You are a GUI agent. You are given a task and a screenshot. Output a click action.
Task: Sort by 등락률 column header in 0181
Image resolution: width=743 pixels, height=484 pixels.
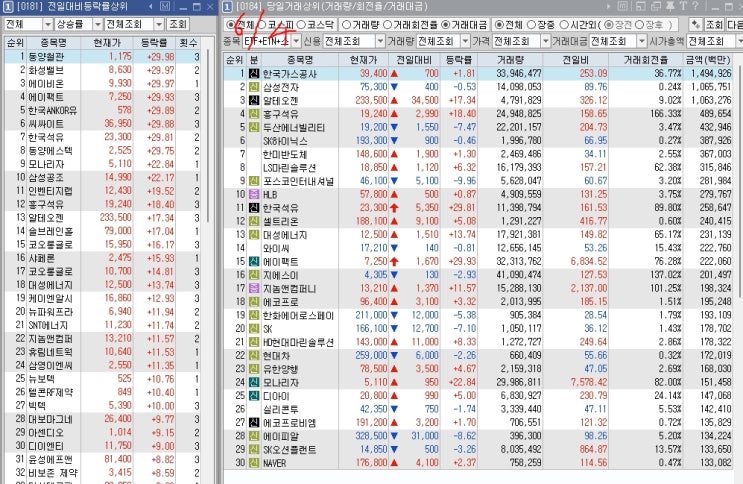[x=154, y=43]
